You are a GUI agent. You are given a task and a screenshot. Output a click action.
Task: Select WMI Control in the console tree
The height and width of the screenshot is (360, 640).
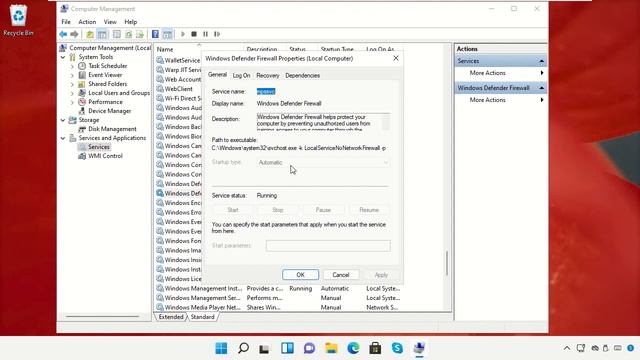(105, 156)
